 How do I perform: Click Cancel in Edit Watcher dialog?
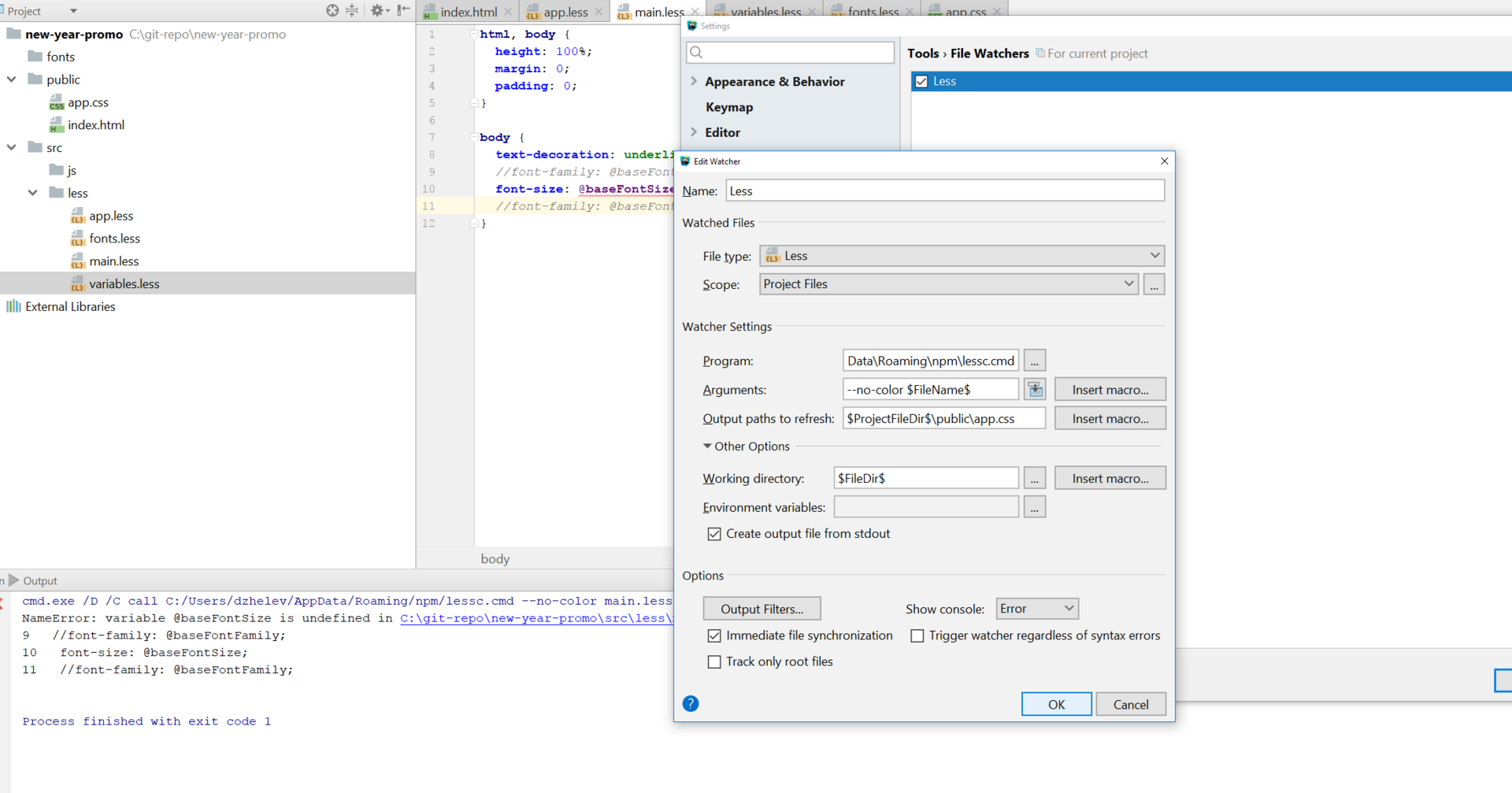[x=1131, y=704]
